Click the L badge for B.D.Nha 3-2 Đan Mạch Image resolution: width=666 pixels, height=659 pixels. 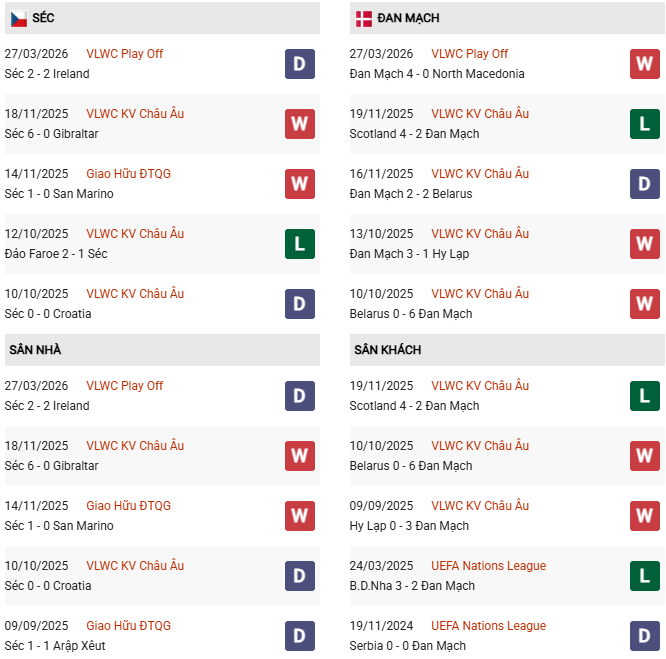pyautogui.click(x=645, y=576)
